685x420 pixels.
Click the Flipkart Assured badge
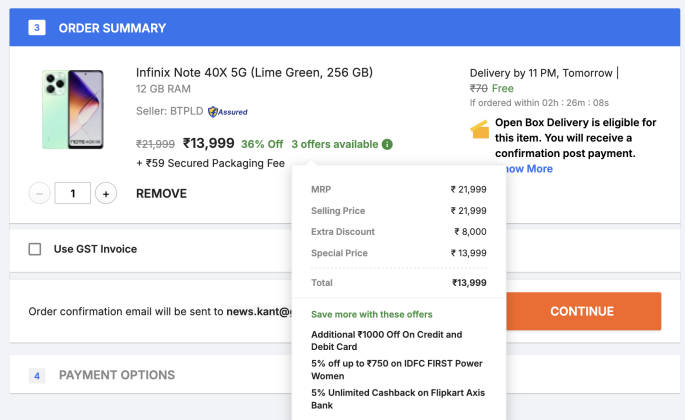[227, 111]
